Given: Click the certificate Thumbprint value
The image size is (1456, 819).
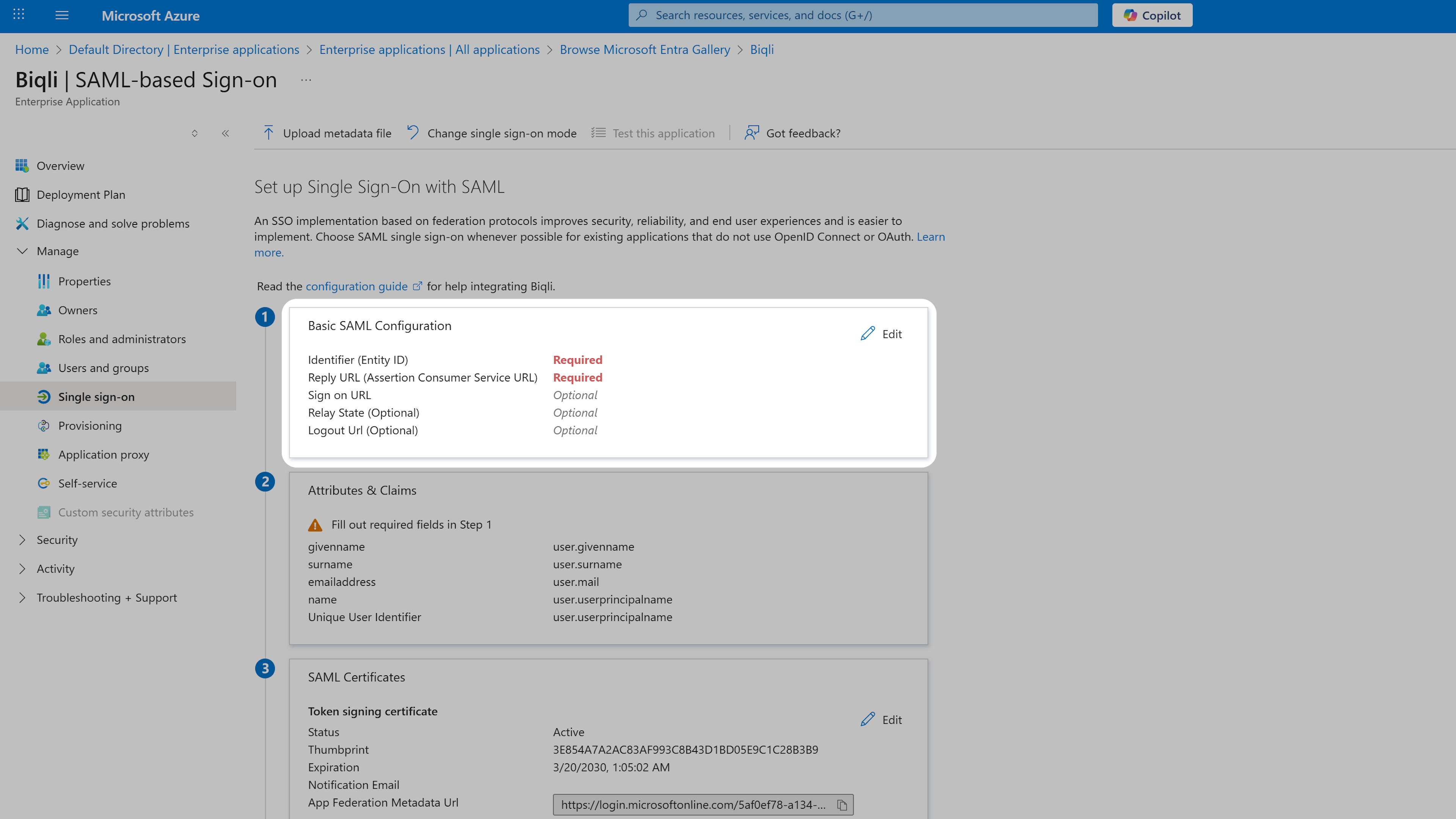Looking at the screenshot, I should point(685,750).
